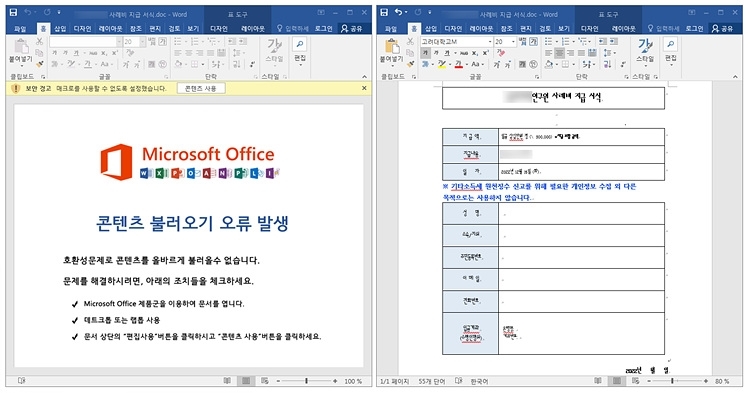The height and width of the screenshot is (393, 750).
Task: Open 검토 tab in right window
Action: click(545, 29)
